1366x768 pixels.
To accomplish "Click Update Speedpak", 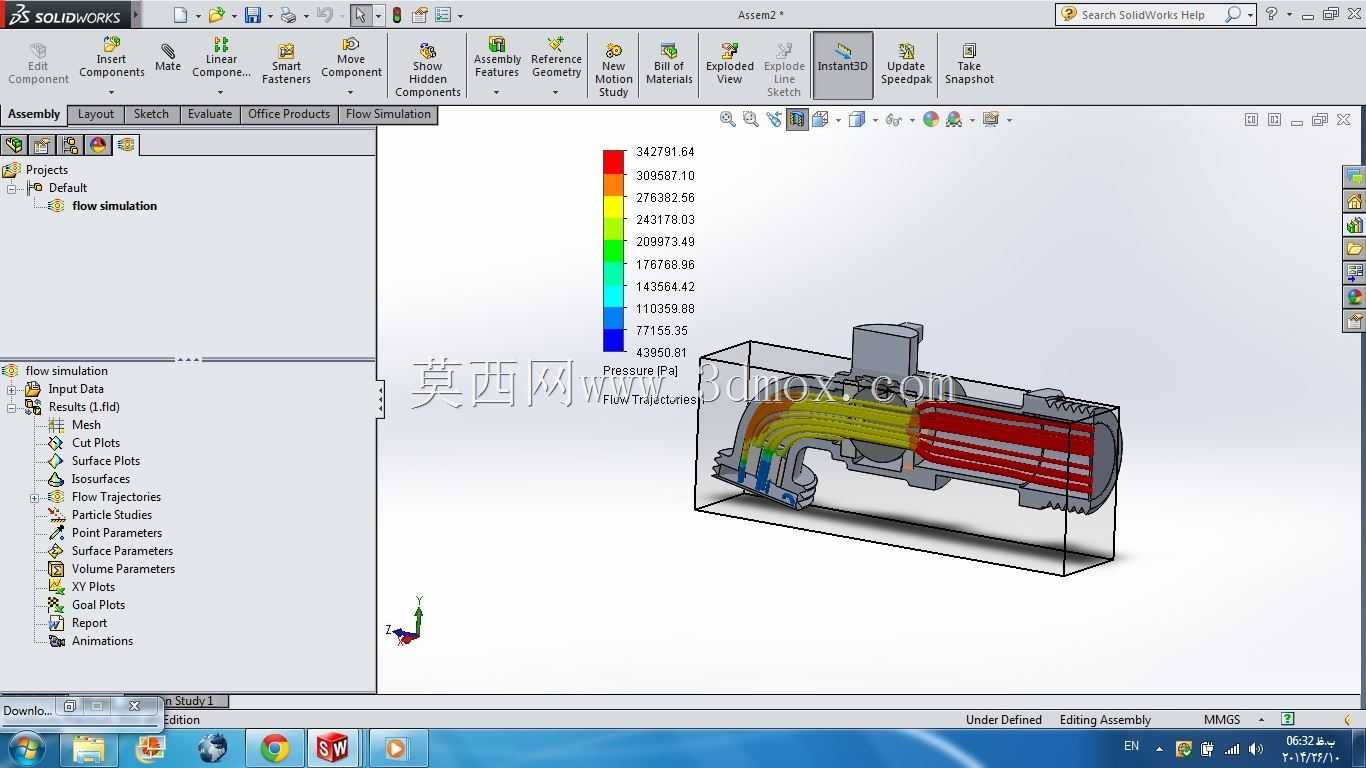I will pyautogui.click(x=906, y=64).
